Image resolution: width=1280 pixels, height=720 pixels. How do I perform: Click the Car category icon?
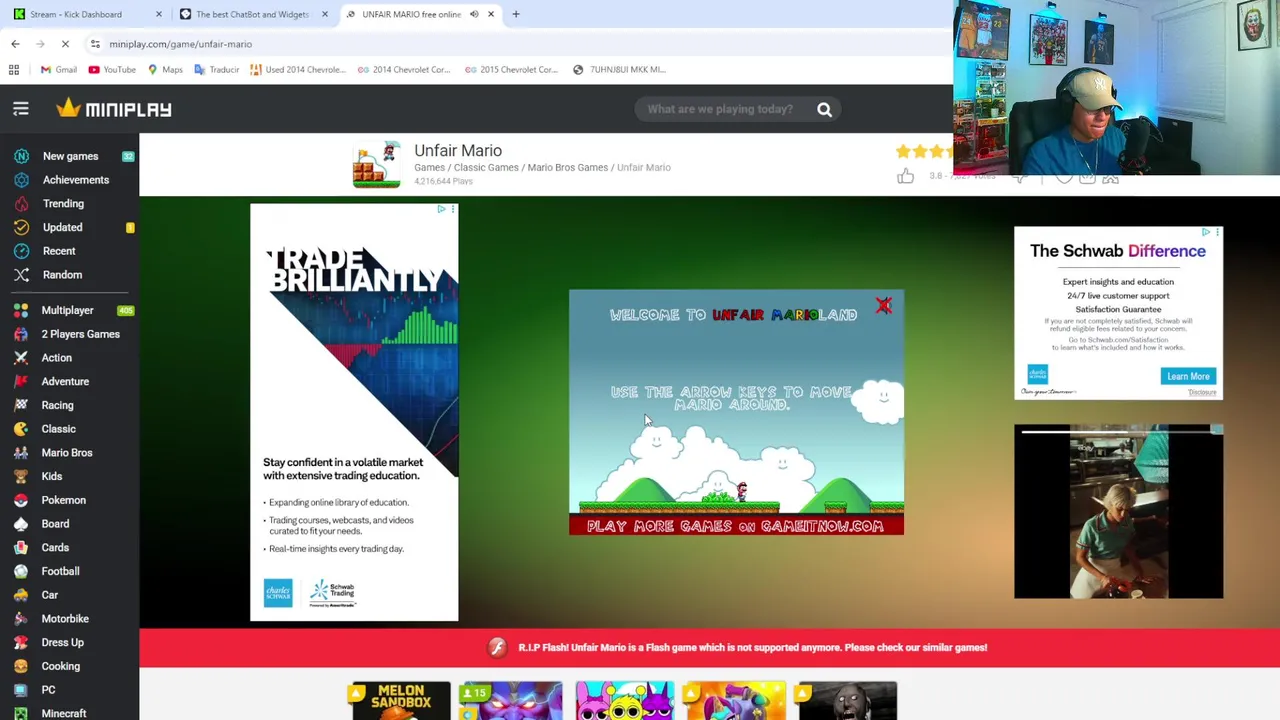(21, 595)
